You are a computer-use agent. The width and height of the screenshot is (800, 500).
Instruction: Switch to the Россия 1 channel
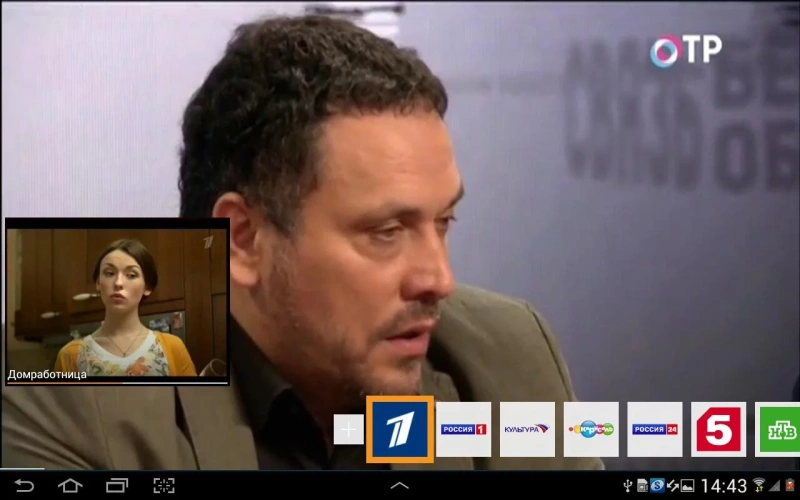pos(464,429)
